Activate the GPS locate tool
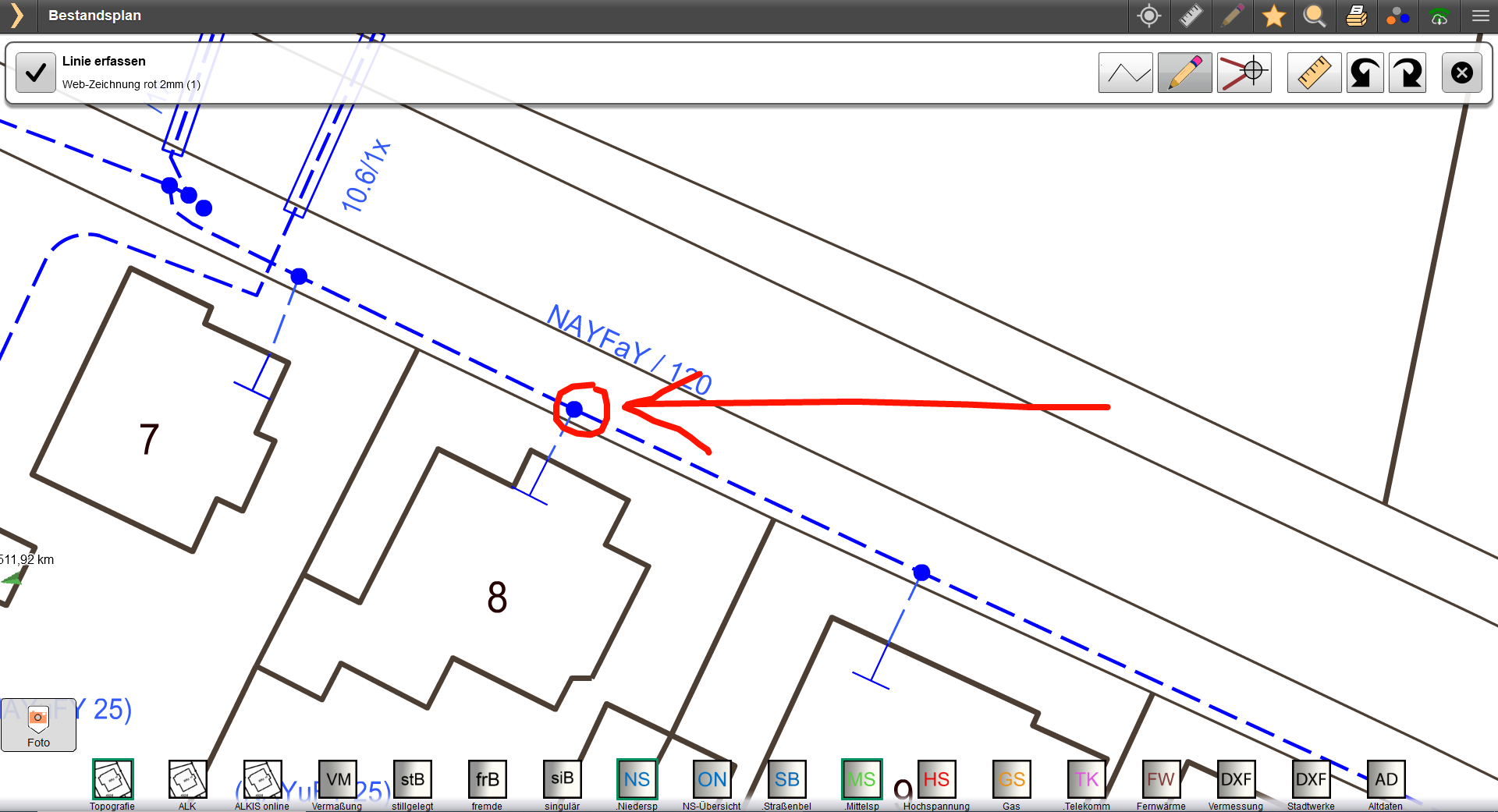The height and width of the screenshot is (812, 1498). [1148, 16]
